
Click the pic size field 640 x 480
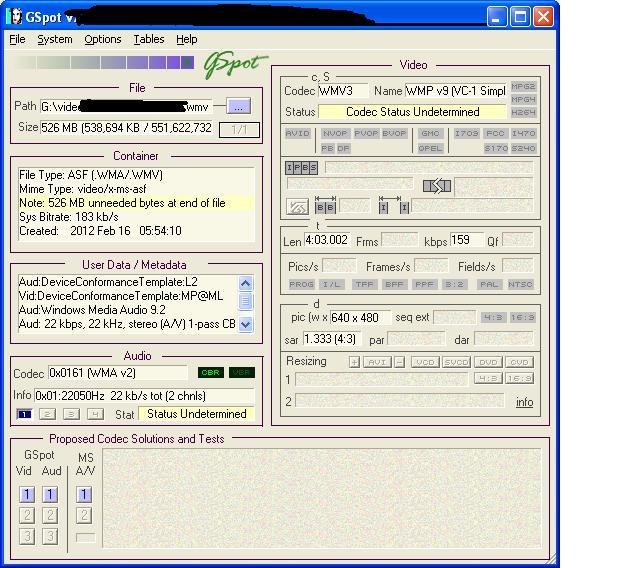click(x=360, y=317)
